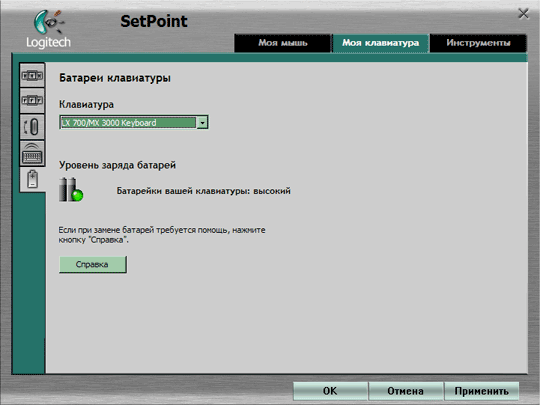Viewport: 540px width, 405px height.
Task: Click the SetPoint title text
Action: (154, 21)
